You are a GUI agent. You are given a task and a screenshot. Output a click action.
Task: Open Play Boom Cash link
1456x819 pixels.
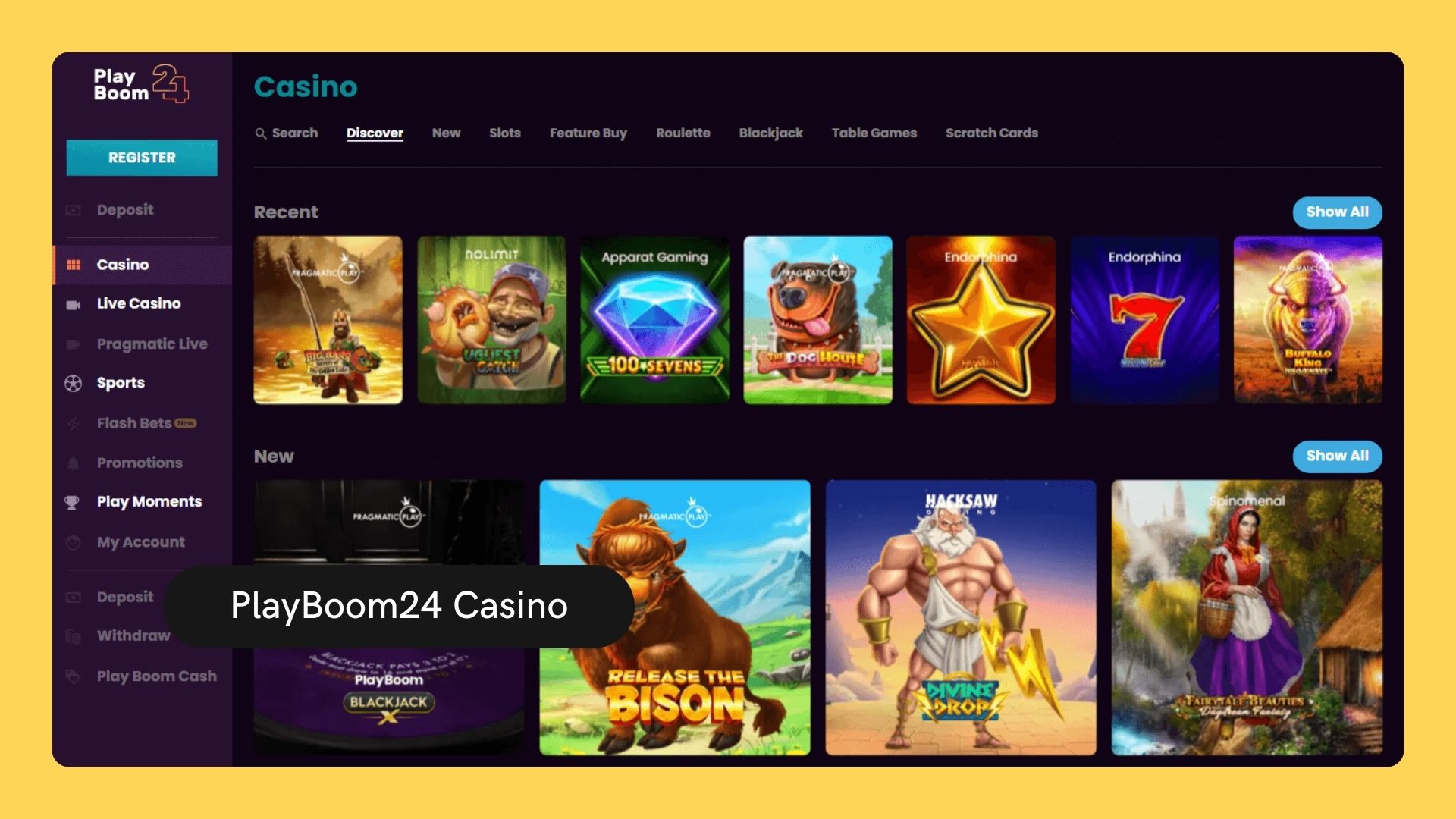point(157,676)
